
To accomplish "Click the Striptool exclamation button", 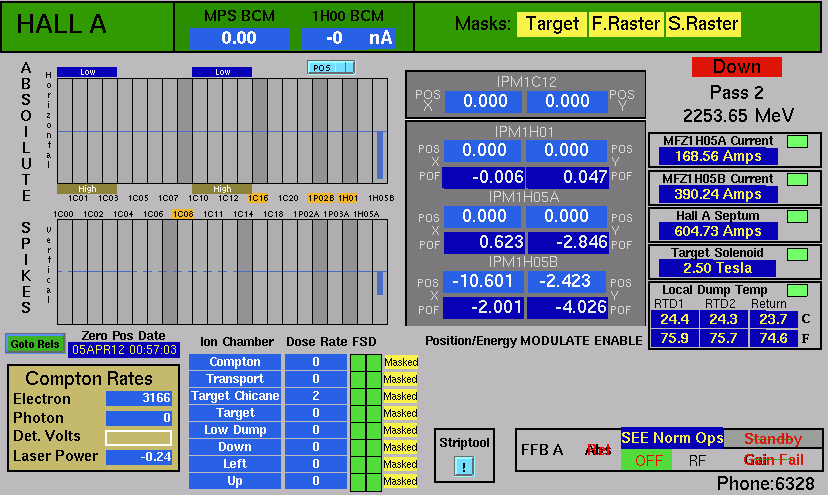I will [464, 466].
